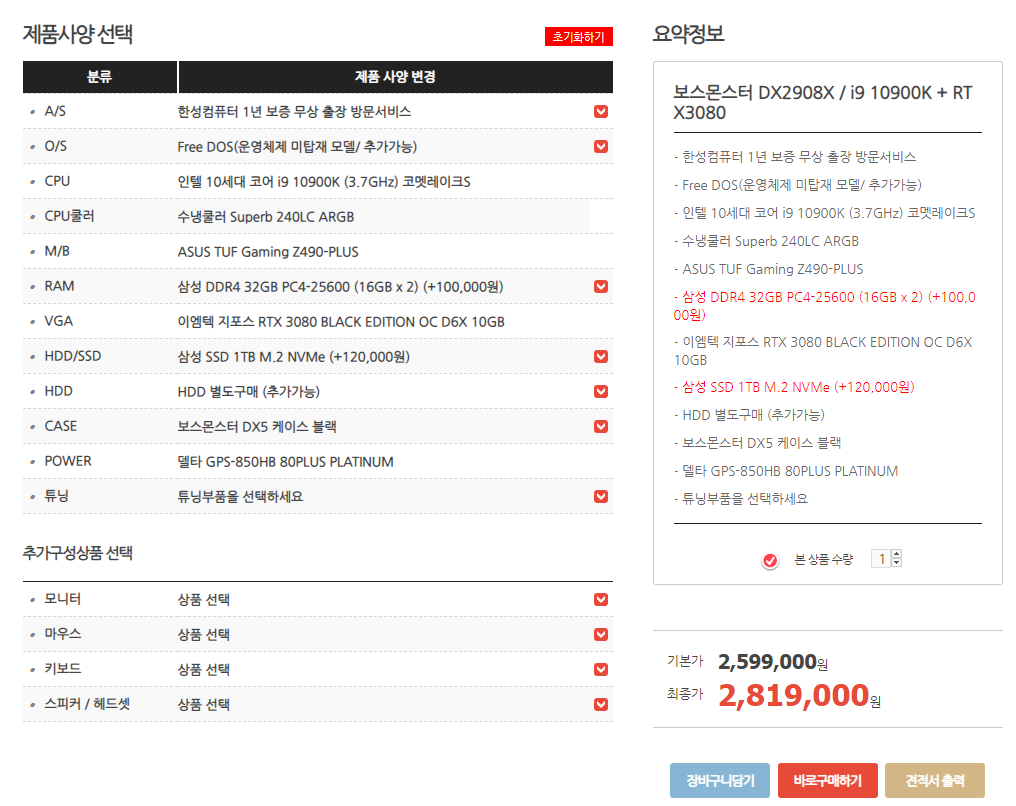1016x806 pixels.
Task: Click the POWER category label
Action: click(x=68, y=461)
